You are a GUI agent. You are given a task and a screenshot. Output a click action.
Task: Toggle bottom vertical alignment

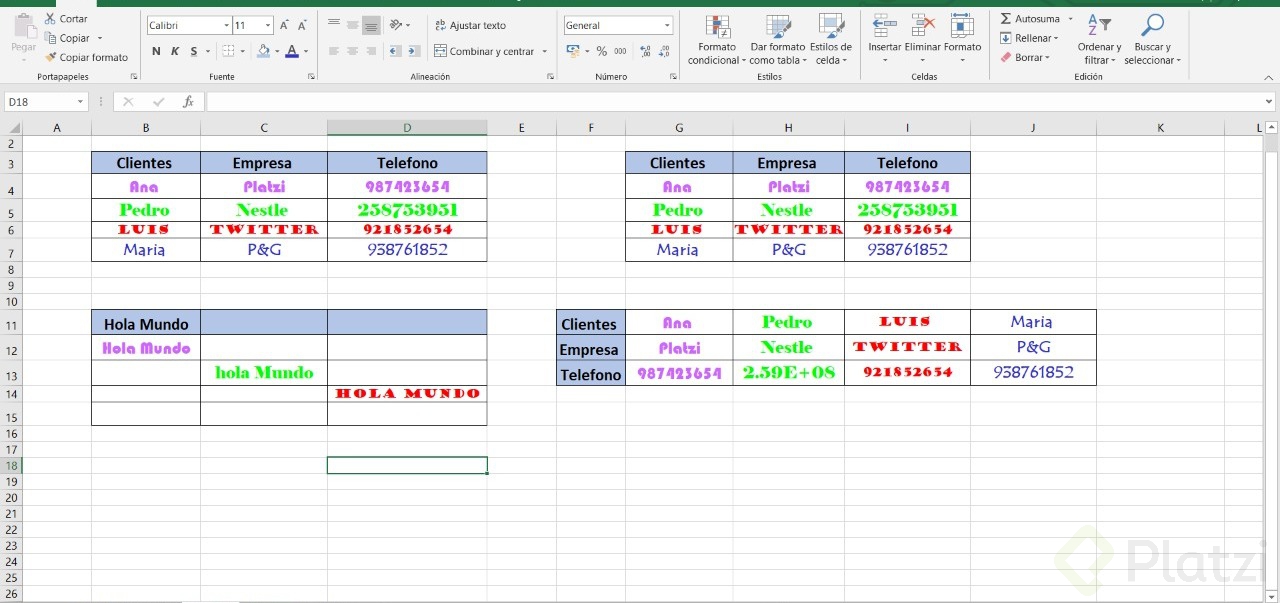click(371, 25)
